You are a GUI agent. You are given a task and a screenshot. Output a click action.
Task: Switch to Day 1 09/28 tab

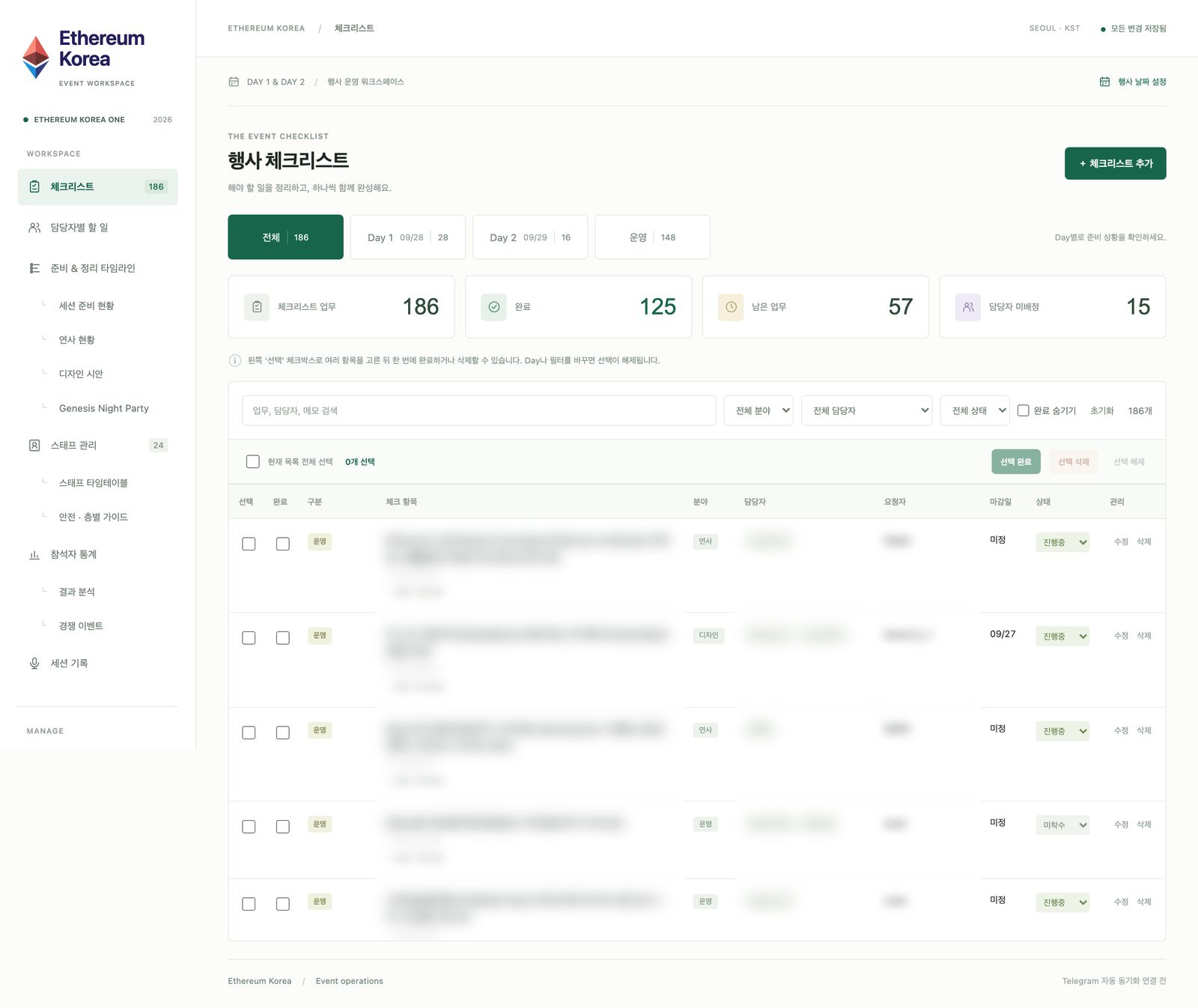(x=408, y=237)
